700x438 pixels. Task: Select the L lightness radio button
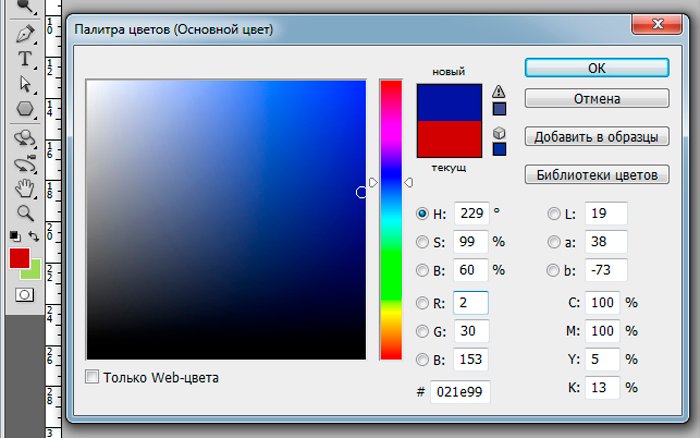click(554, 213)
